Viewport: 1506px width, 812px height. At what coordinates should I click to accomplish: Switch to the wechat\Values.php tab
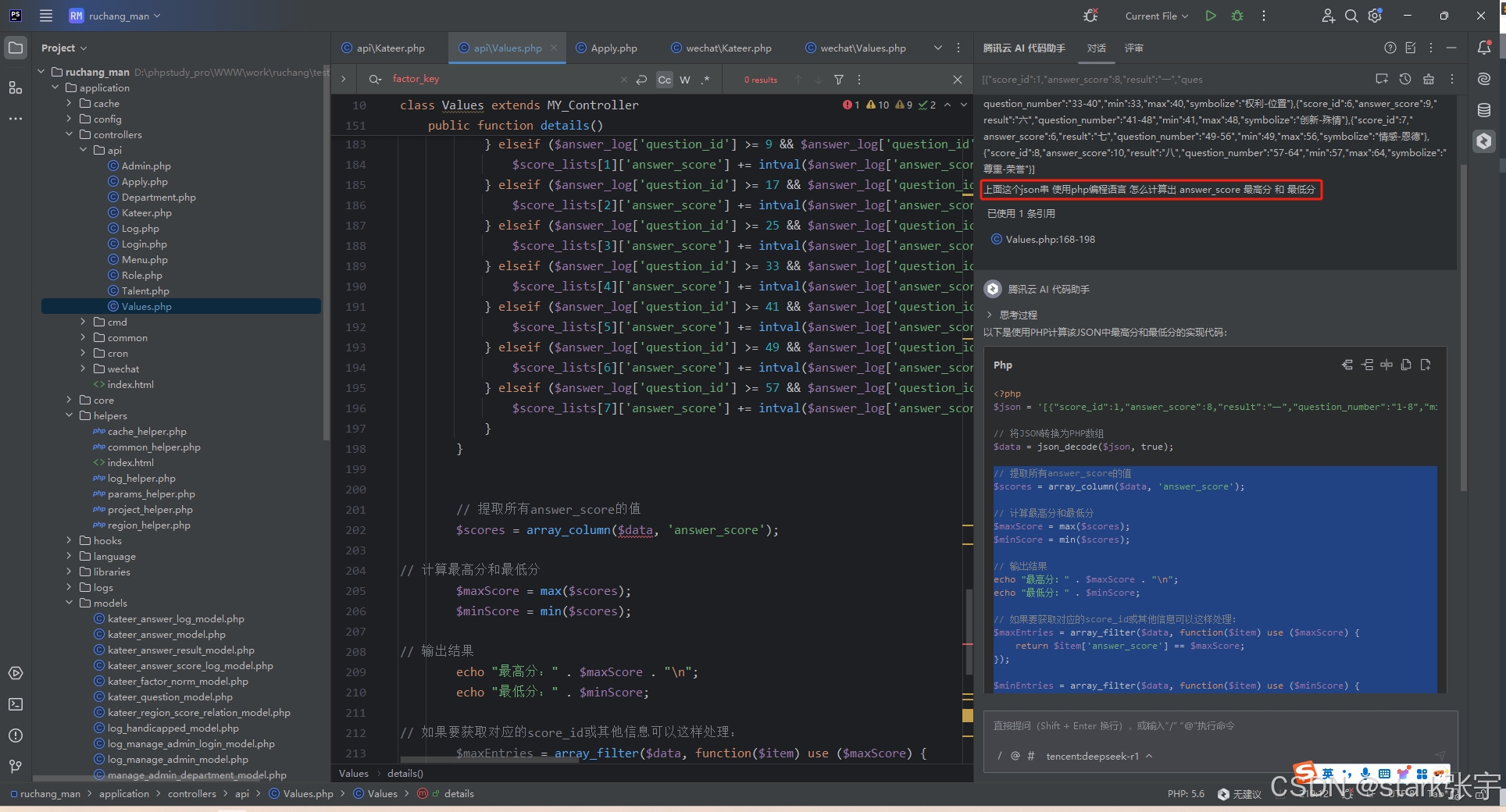(855, 48)
